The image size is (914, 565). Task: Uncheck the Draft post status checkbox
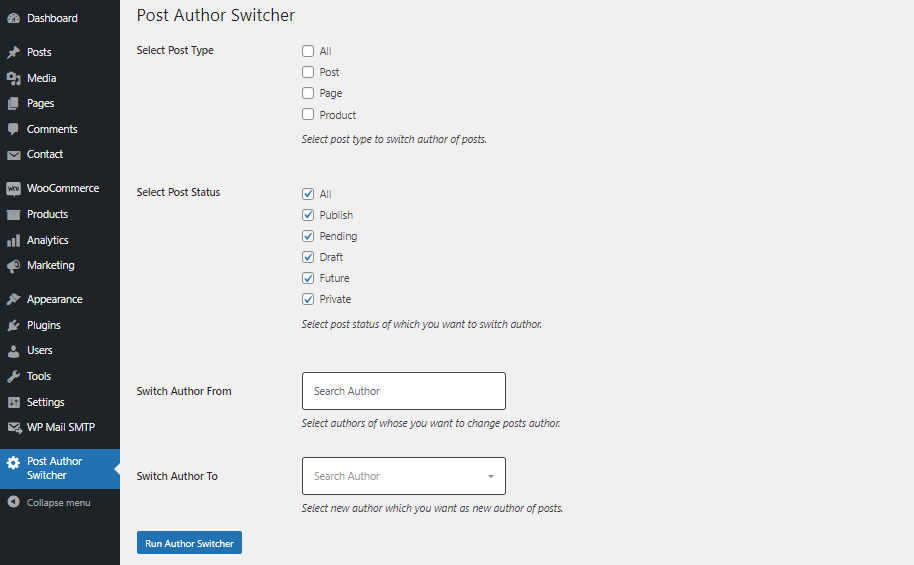click(308, 257)
